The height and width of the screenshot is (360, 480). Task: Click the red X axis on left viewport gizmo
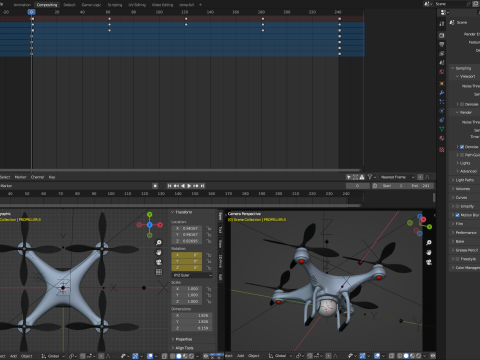[160, 225]
